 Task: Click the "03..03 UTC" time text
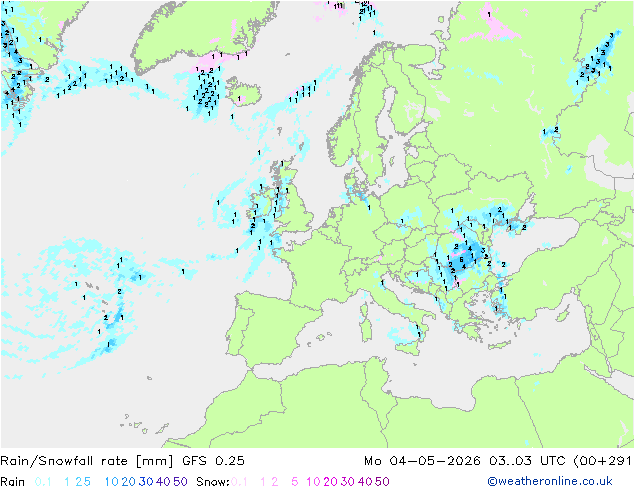pyautogui.click(x=527, y=461)
